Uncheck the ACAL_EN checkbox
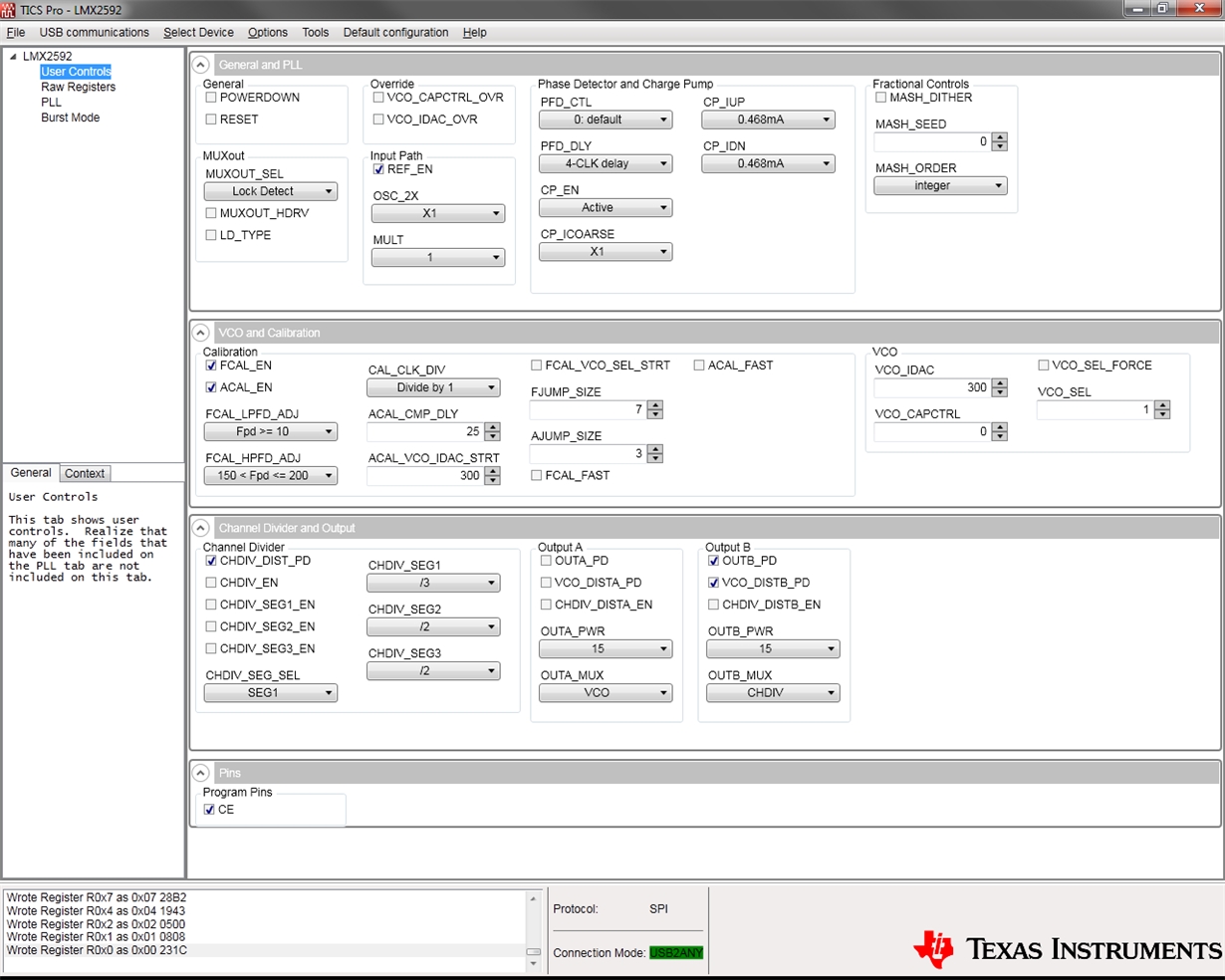The image size is (1225, 980). click(211, 387)
